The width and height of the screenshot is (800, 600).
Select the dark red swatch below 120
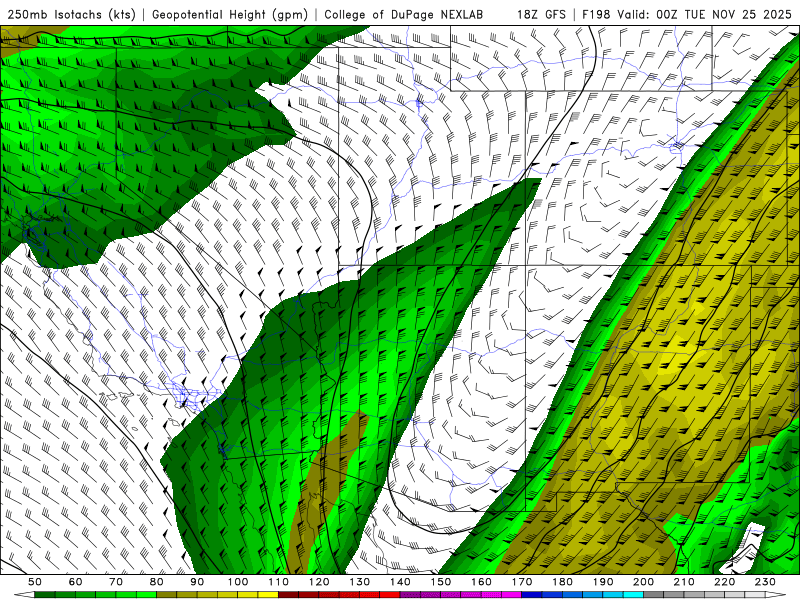pos(329,594)
